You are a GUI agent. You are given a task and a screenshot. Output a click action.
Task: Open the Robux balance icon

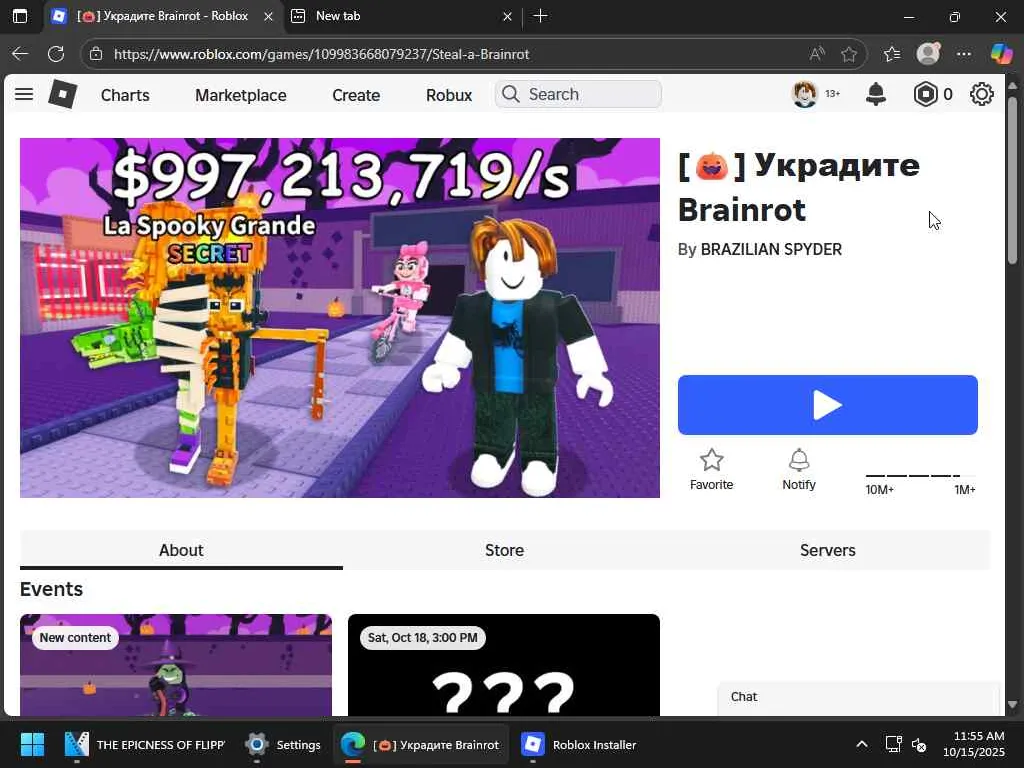pyautogui.click(x=925, y=95)
